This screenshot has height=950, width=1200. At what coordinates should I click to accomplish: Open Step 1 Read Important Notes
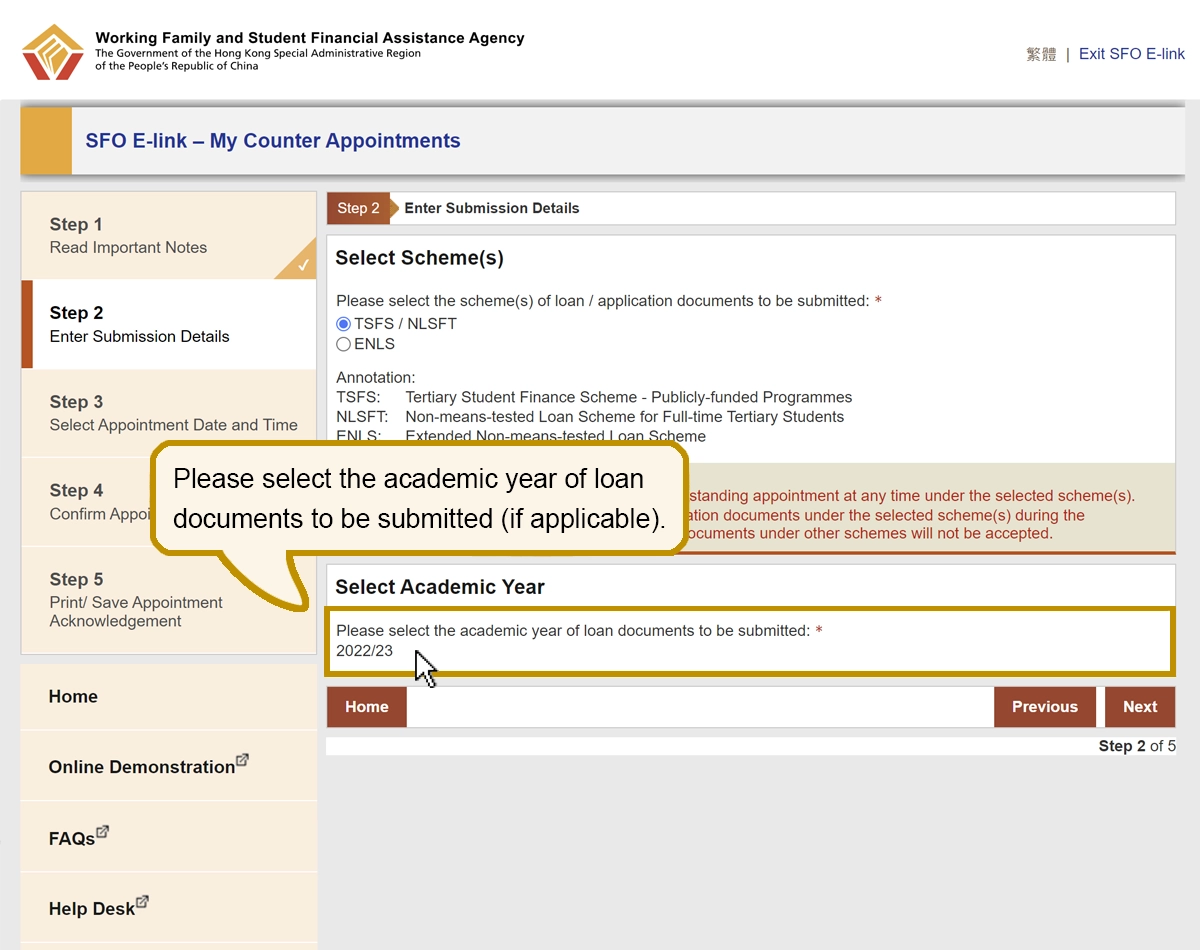click(x=169, y=236)
